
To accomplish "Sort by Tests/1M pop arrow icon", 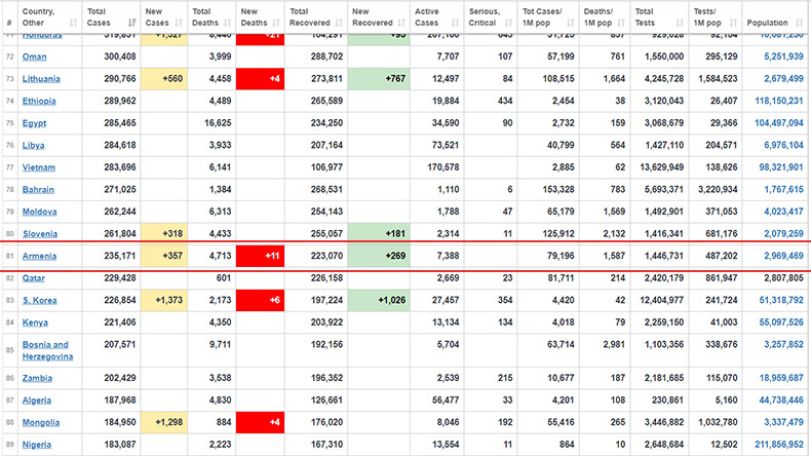I will point(733,23).
